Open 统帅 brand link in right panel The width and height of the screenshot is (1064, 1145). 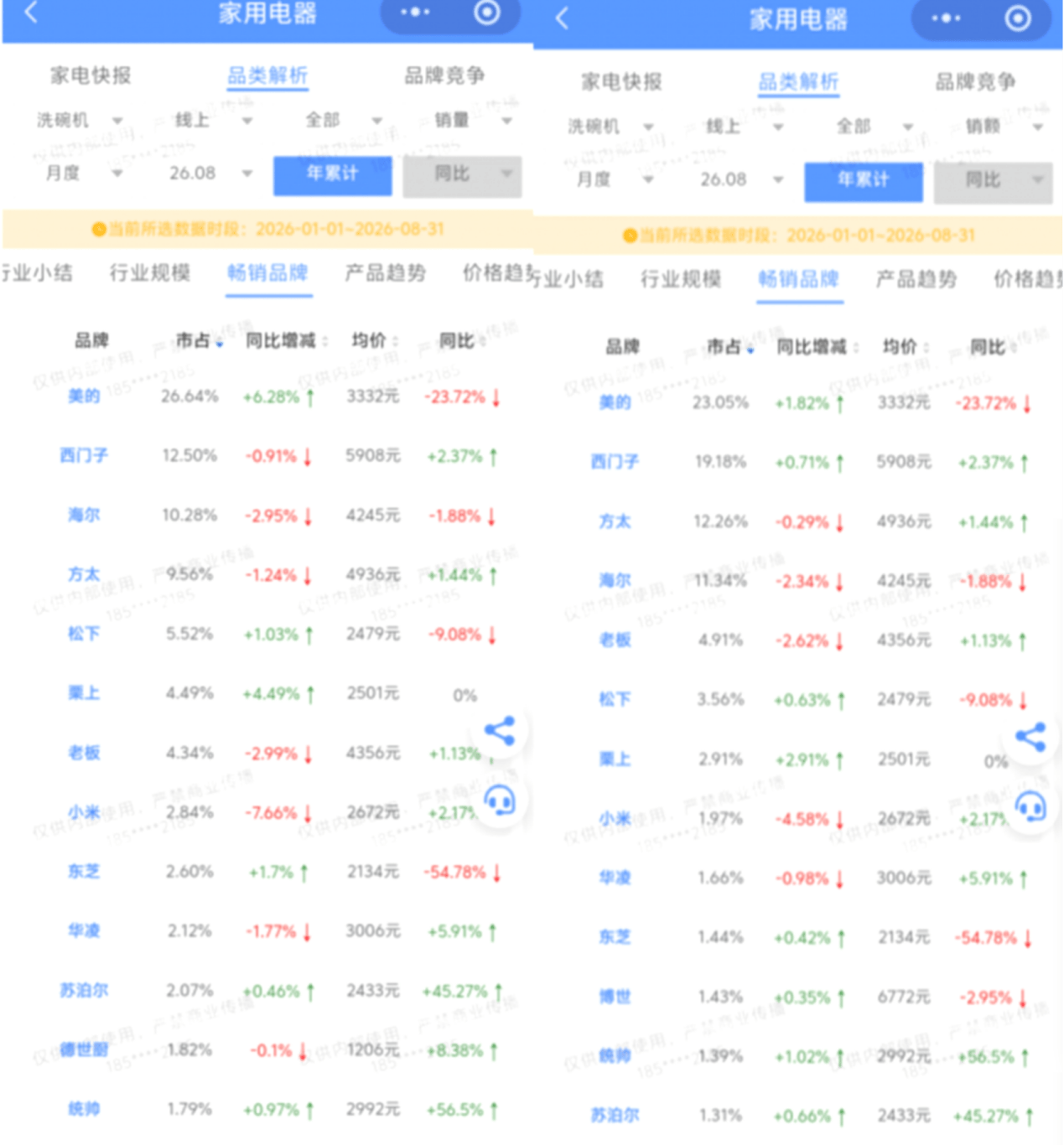(x=615, y=1056)
